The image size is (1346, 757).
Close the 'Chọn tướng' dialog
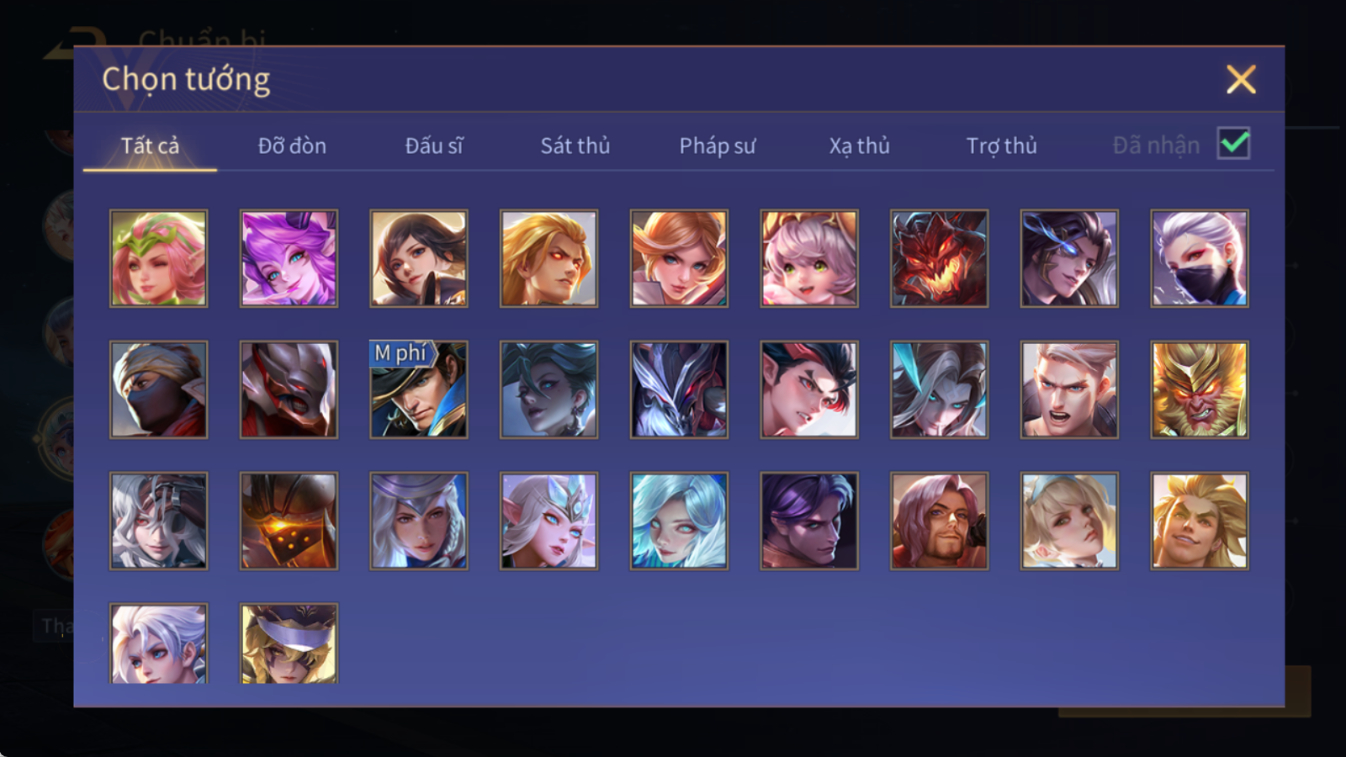tap(1241, 79)
